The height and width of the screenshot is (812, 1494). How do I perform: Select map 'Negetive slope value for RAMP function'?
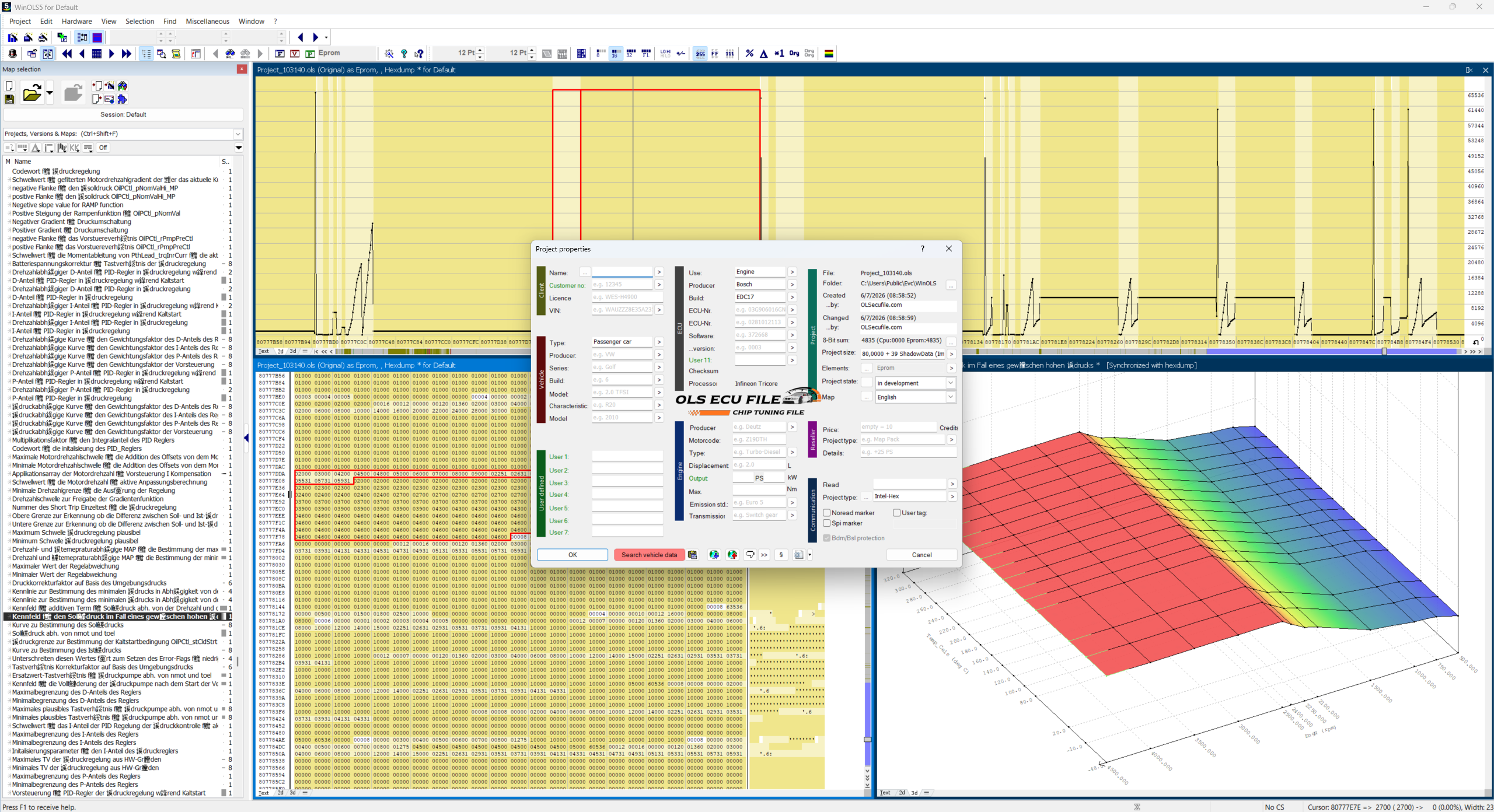coord(68,205)
